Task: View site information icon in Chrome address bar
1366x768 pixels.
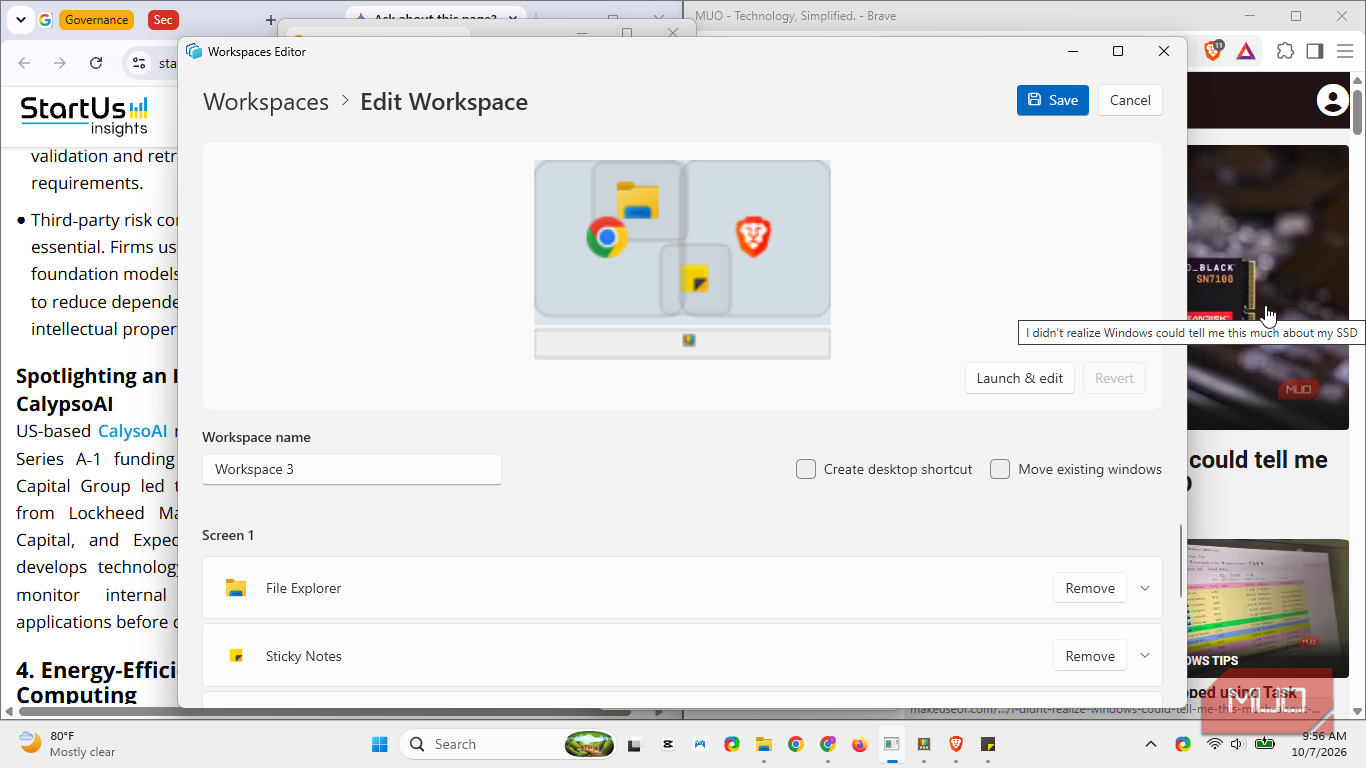Action: click(140, 63)
